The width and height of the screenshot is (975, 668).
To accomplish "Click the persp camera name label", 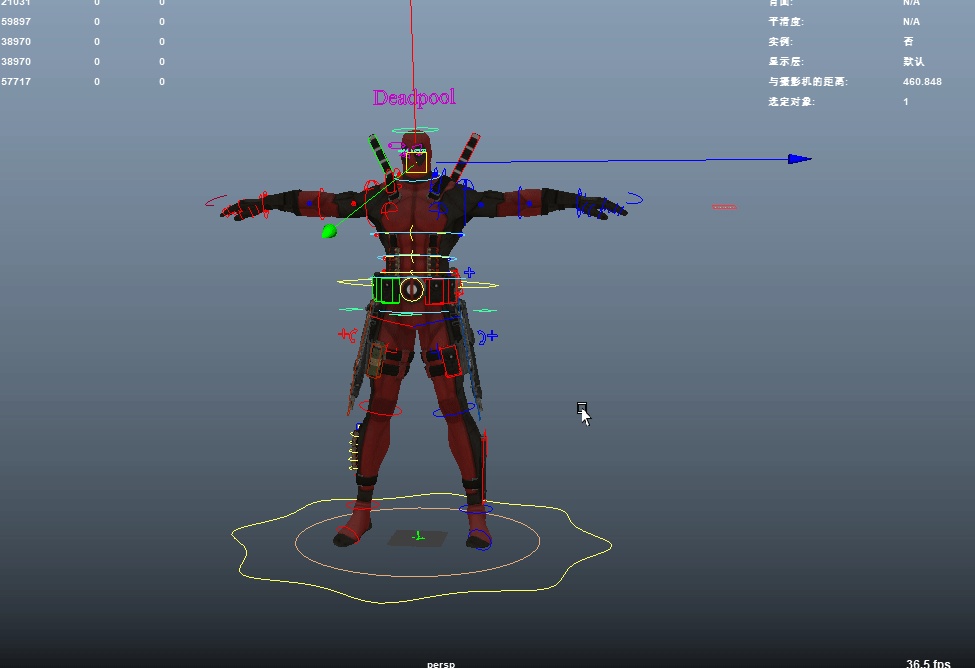I will [441, 664].
